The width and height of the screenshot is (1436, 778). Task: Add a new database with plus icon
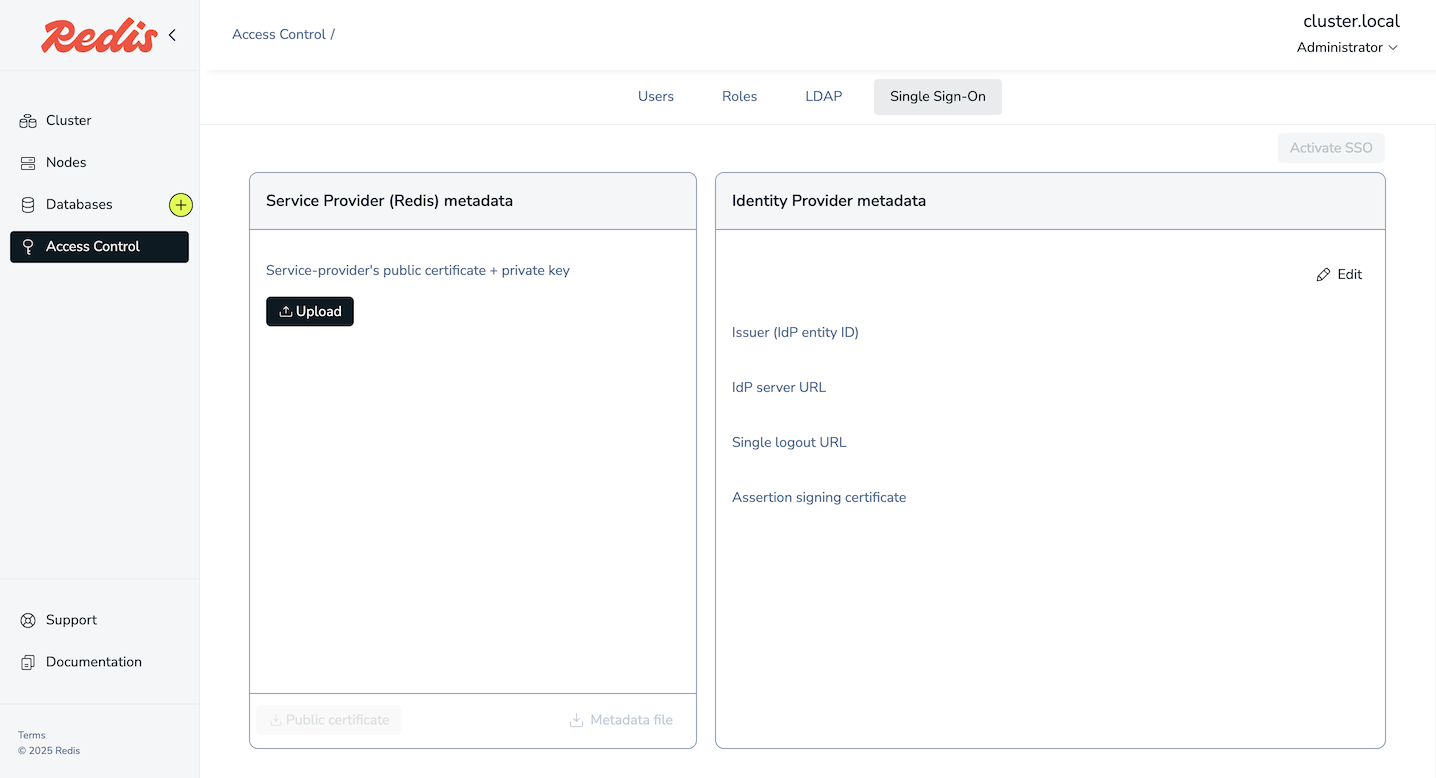click(180, 205)
